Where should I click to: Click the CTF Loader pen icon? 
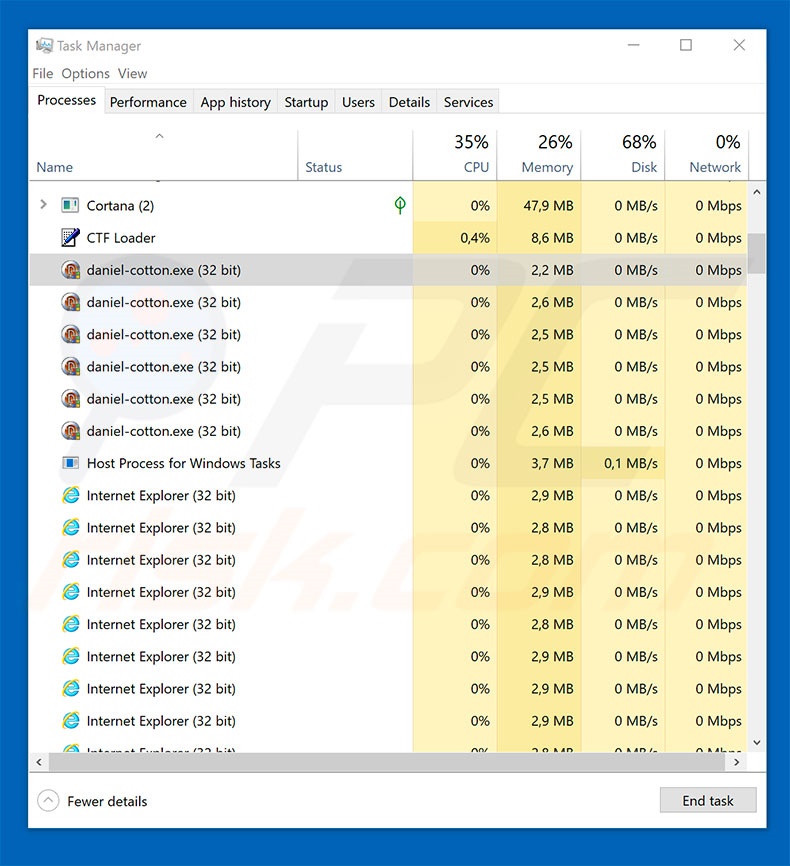click(x=70, y=237)
